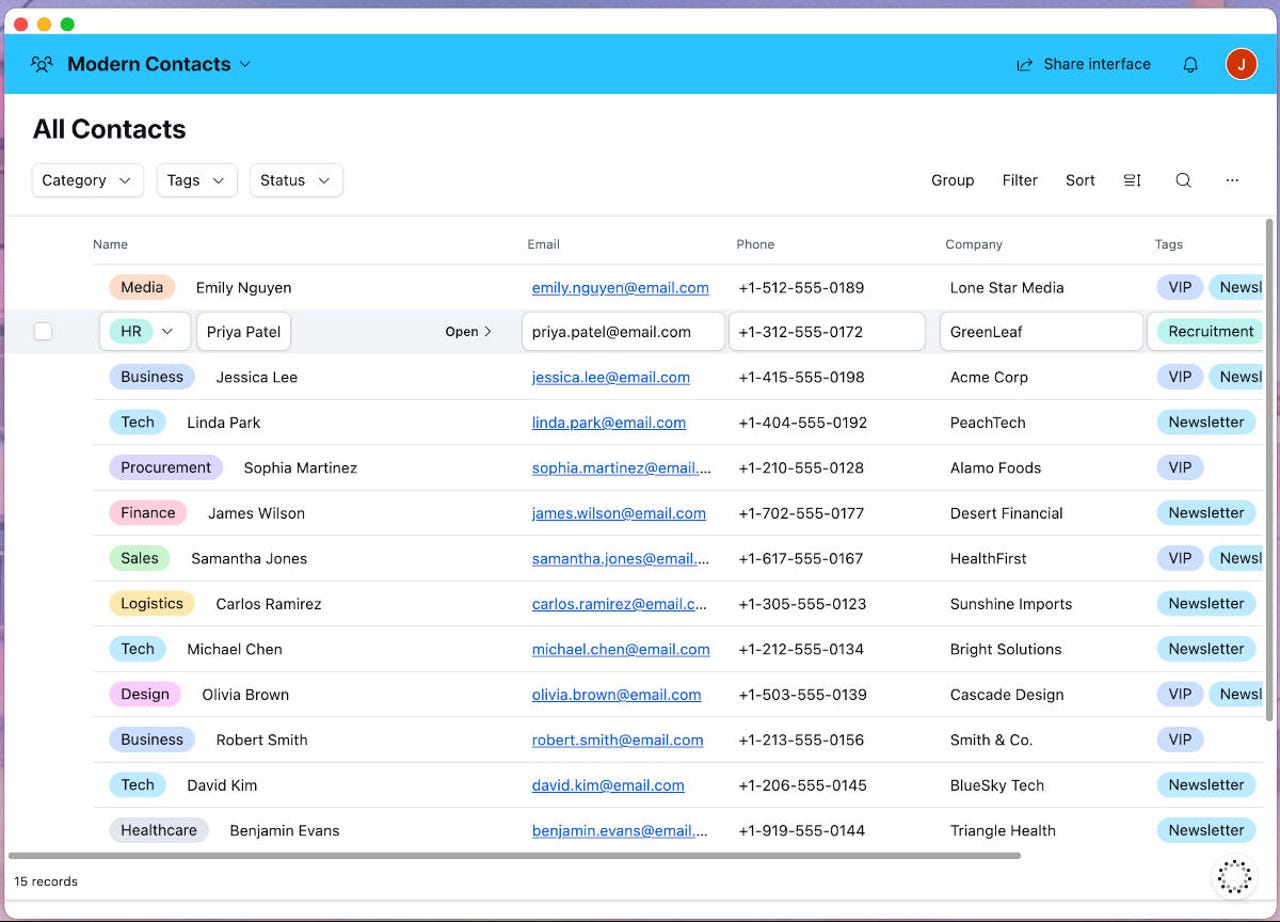Click the row height icon
Image resolution: width=1280 pixels, height=922 pixels.
pyautogui.click(x=1132, y=180)
